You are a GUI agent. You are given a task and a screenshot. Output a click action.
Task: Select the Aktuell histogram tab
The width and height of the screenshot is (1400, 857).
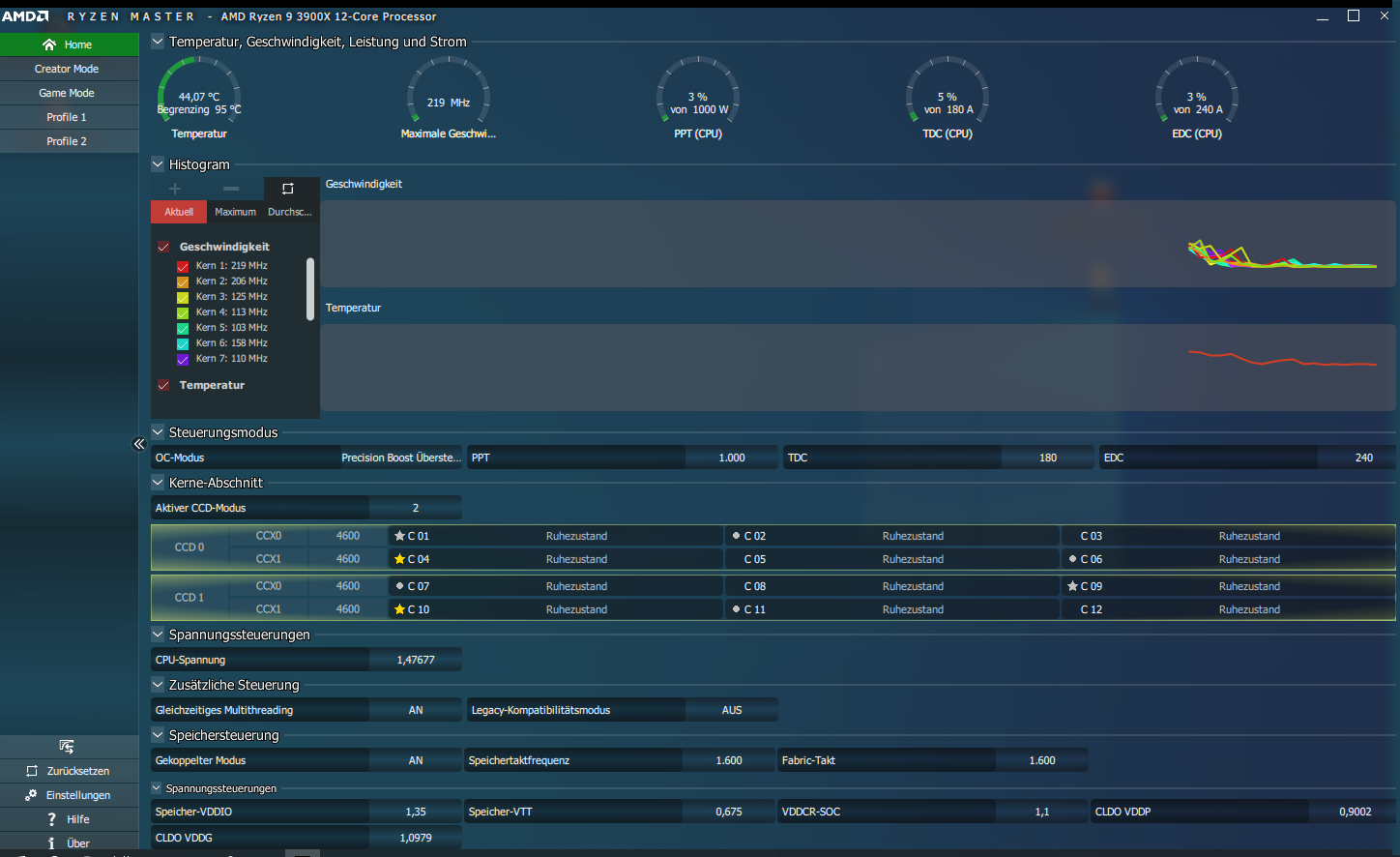point(179,212)
